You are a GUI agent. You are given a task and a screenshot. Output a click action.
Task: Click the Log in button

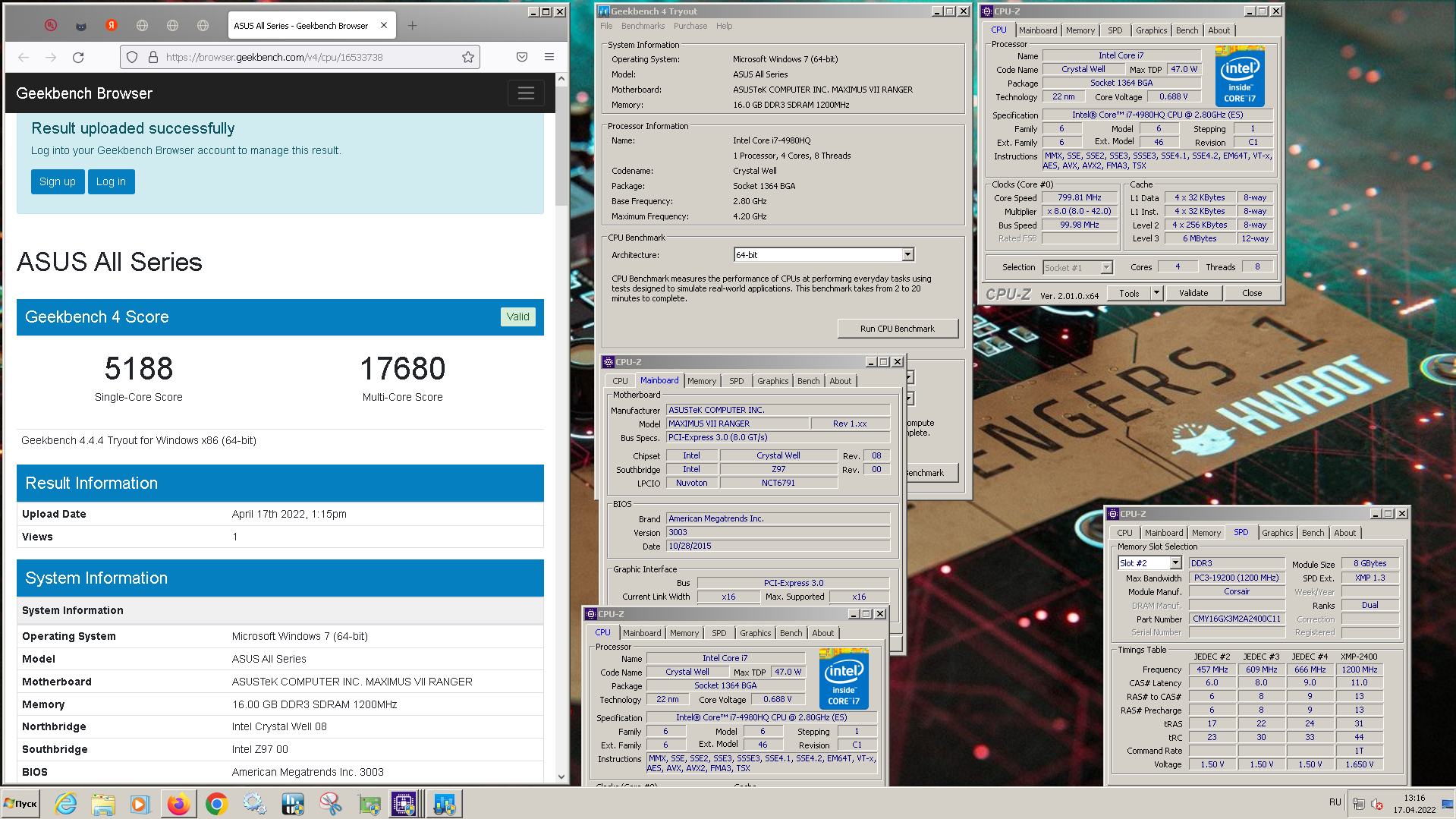[112, 181]
